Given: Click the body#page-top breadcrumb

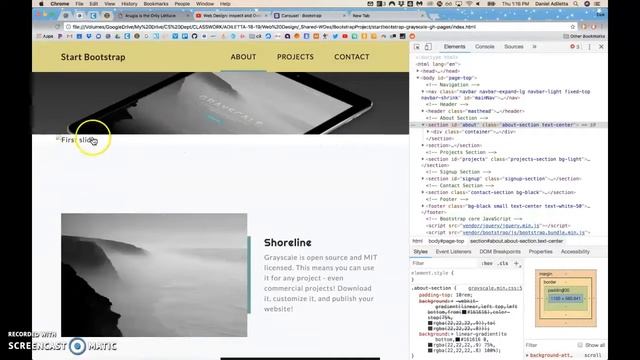Looking at the screenshot, I should click(446, 241).
